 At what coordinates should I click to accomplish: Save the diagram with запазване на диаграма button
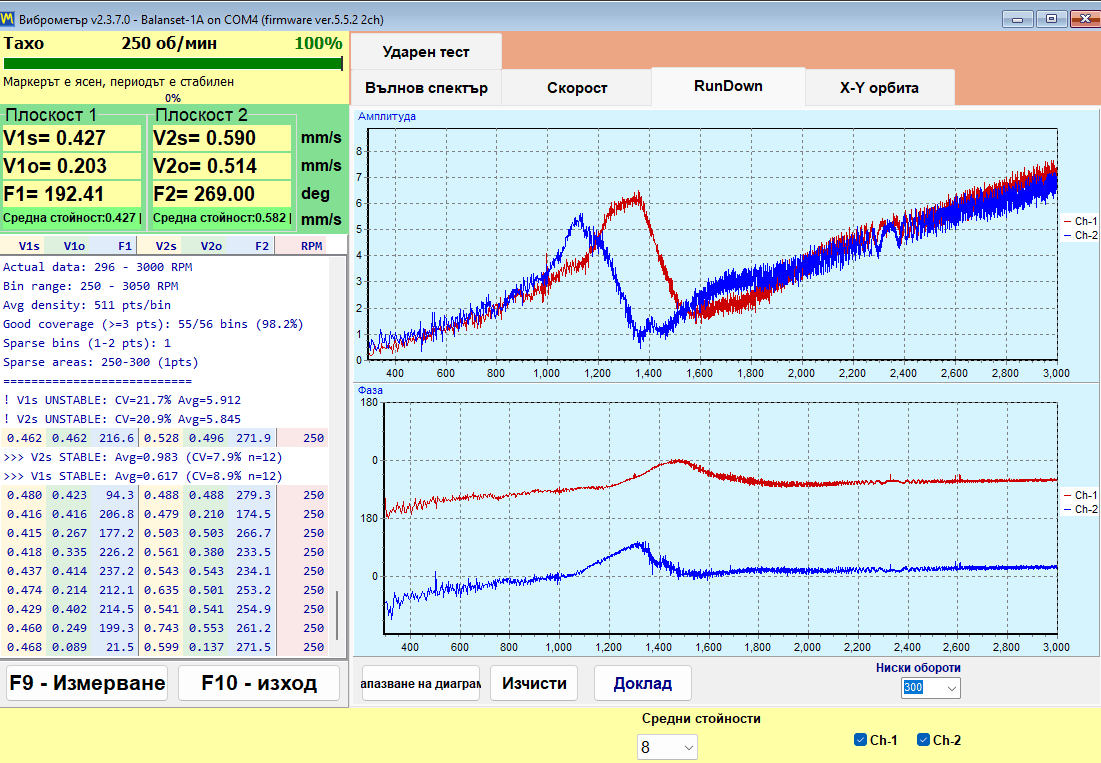click(421, 683)
